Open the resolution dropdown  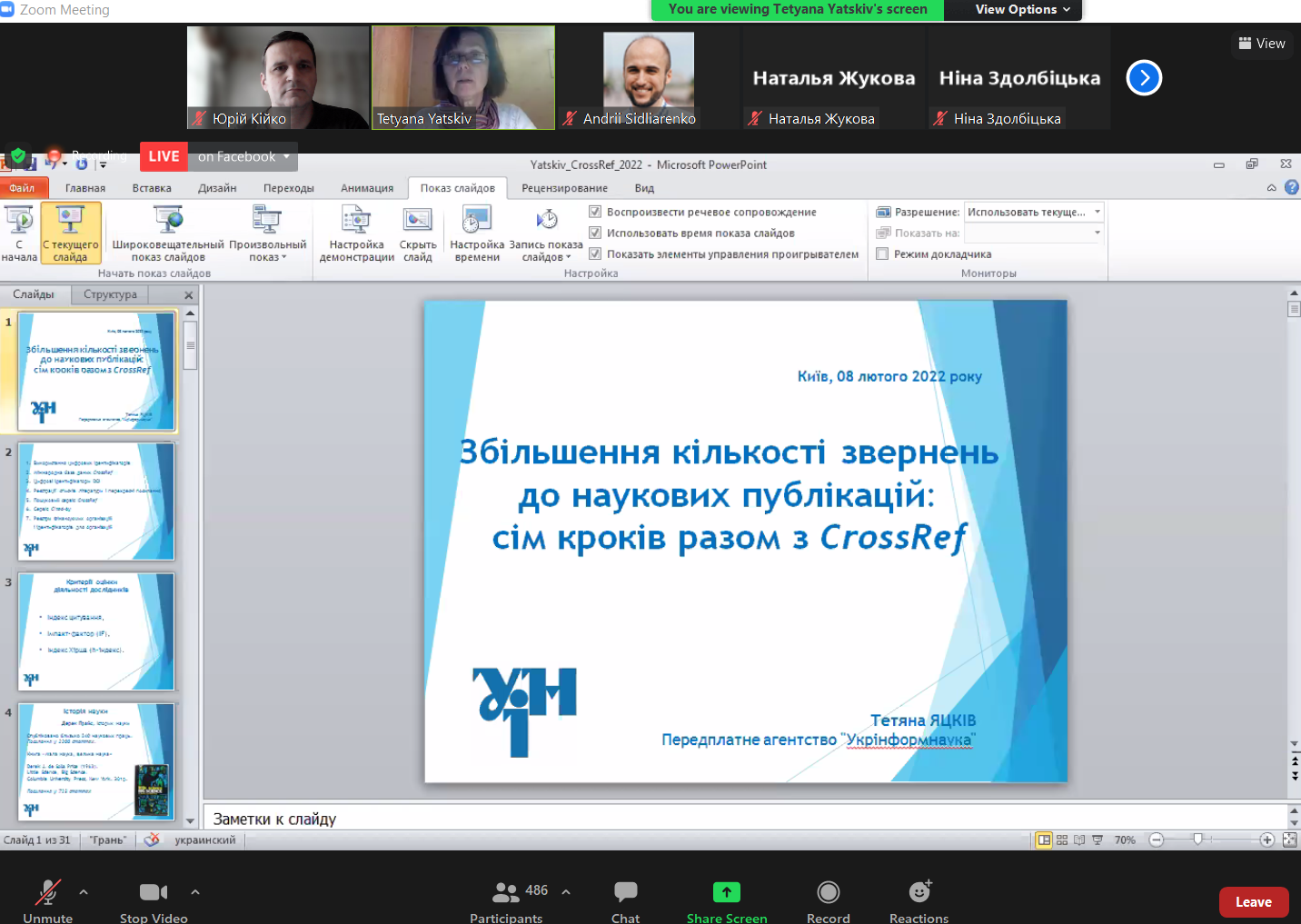(1034, 212)
